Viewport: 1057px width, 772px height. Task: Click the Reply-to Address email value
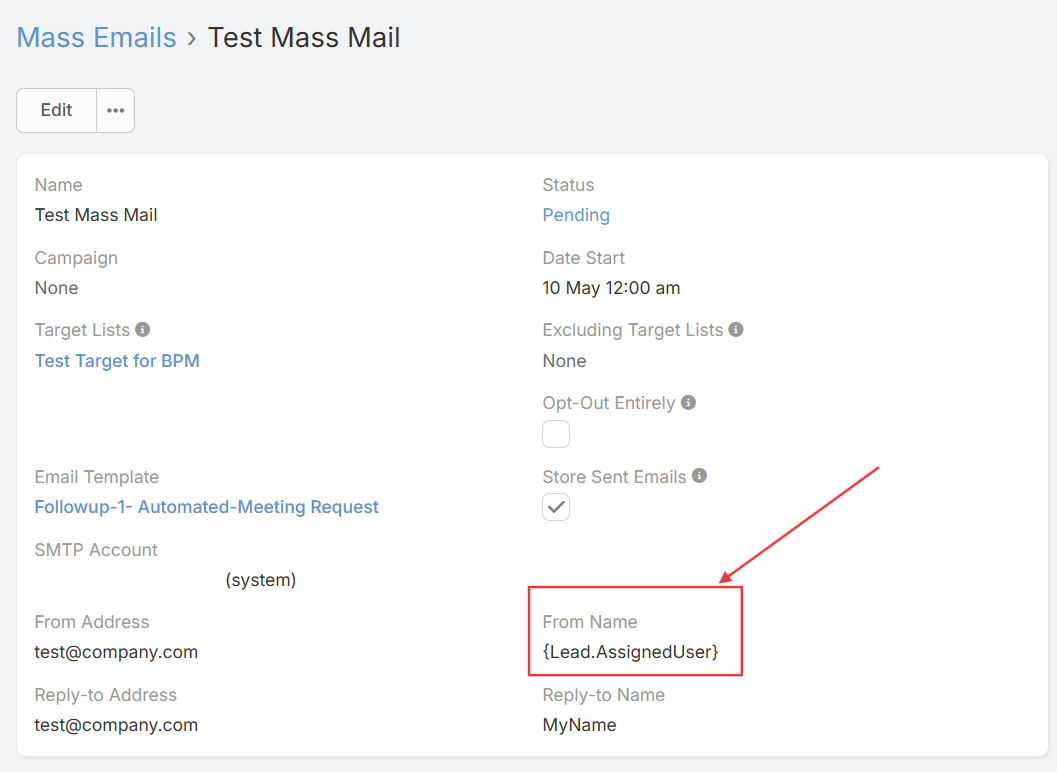click(x=116, y=725)
